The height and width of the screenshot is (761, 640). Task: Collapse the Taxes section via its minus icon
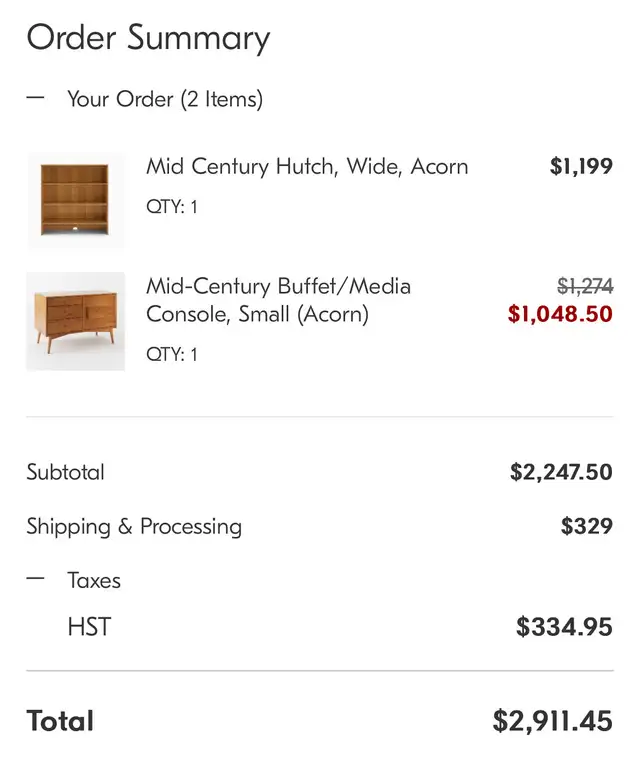tap(35, 579)
